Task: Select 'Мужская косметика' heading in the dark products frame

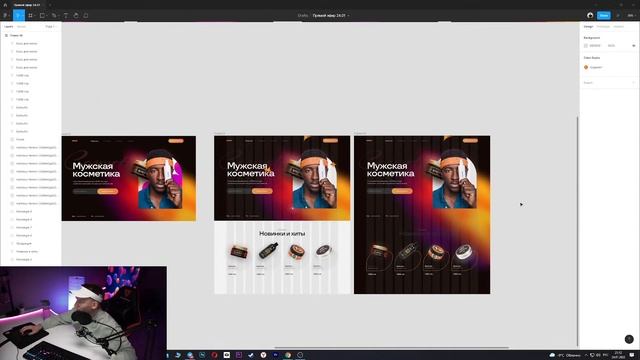Action: click(391, 169)
